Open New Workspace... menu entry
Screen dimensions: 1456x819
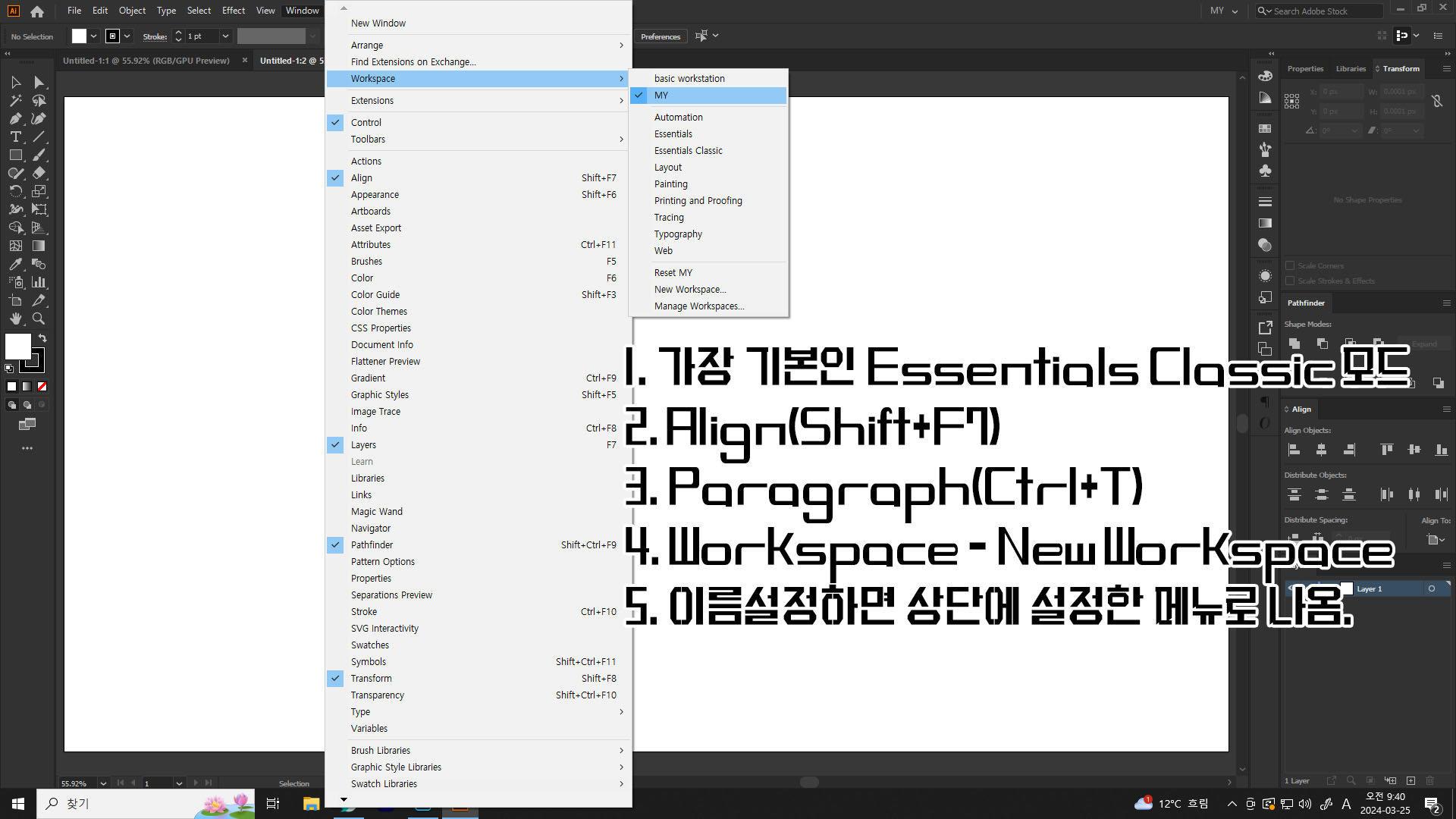[689, 289]
